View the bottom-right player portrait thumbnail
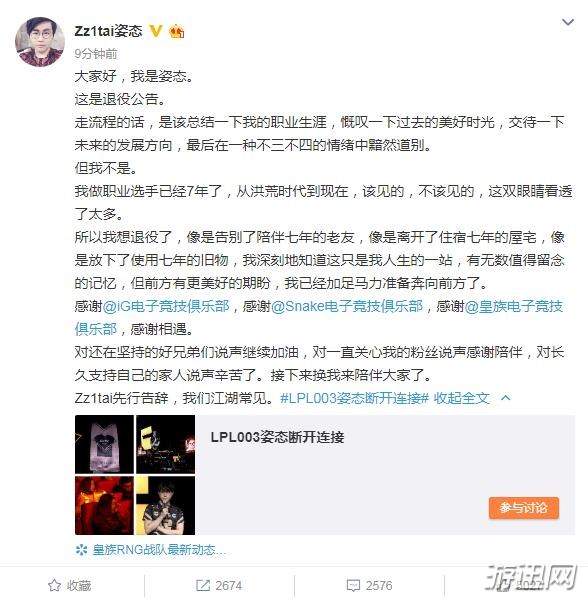Viewport: 588px width, 603px height. (x=165, y=505)
